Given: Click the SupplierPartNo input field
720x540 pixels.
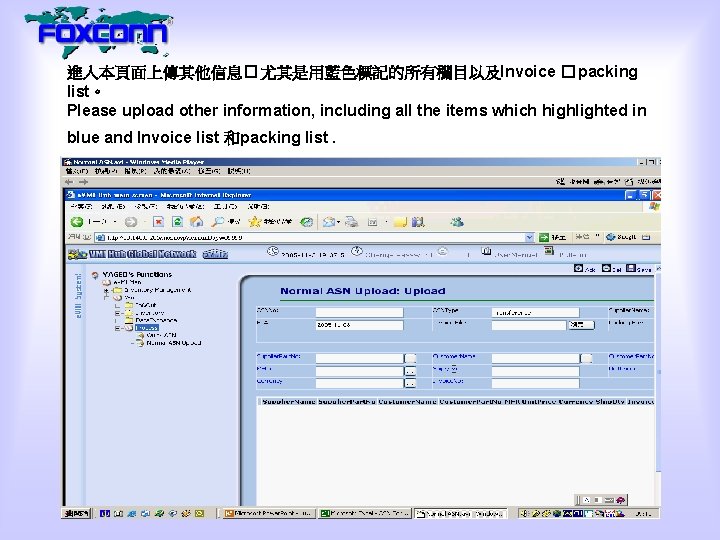Looking at the screenshot, I should click(x=360, y=358).
